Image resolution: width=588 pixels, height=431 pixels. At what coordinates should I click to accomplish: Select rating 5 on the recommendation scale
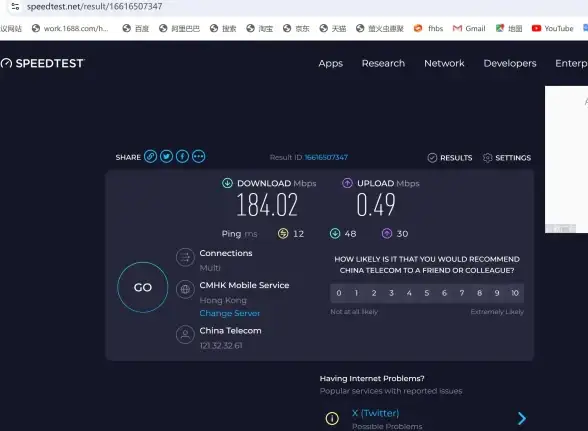[x=427, y=293]
